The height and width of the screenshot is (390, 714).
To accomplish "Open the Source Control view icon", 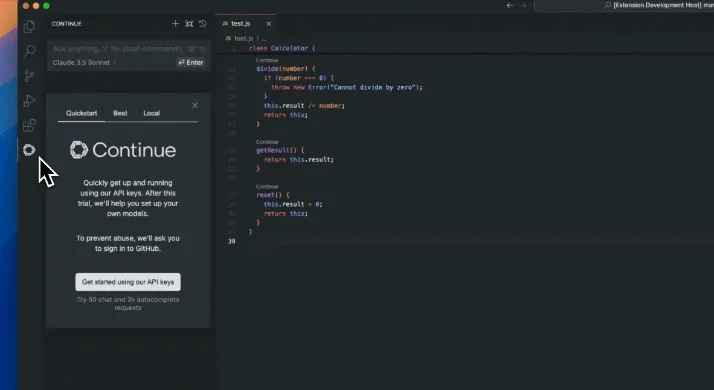I will pyautogui.click(x=29, y=76).
